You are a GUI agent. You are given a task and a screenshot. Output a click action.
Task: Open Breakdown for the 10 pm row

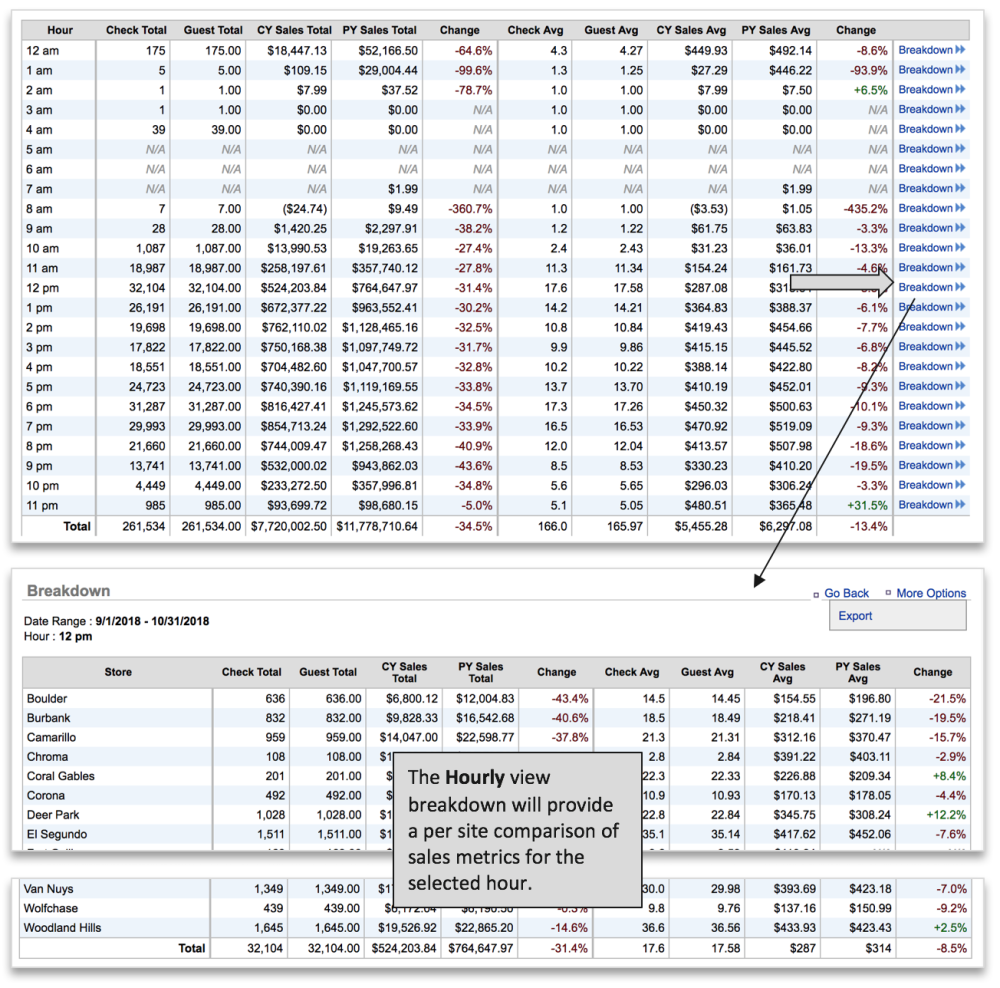pos(931,485)
